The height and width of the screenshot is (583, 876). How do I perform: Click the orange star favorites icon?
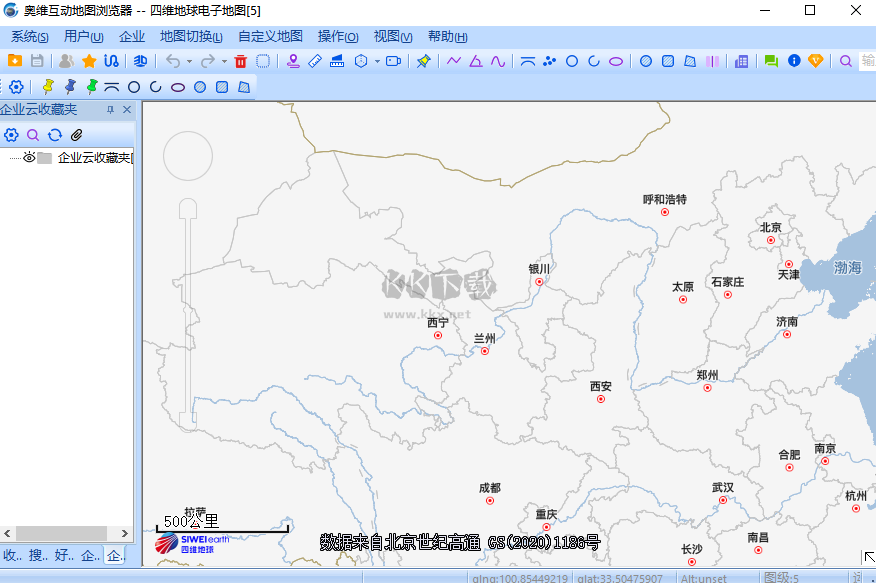(88, 60)
